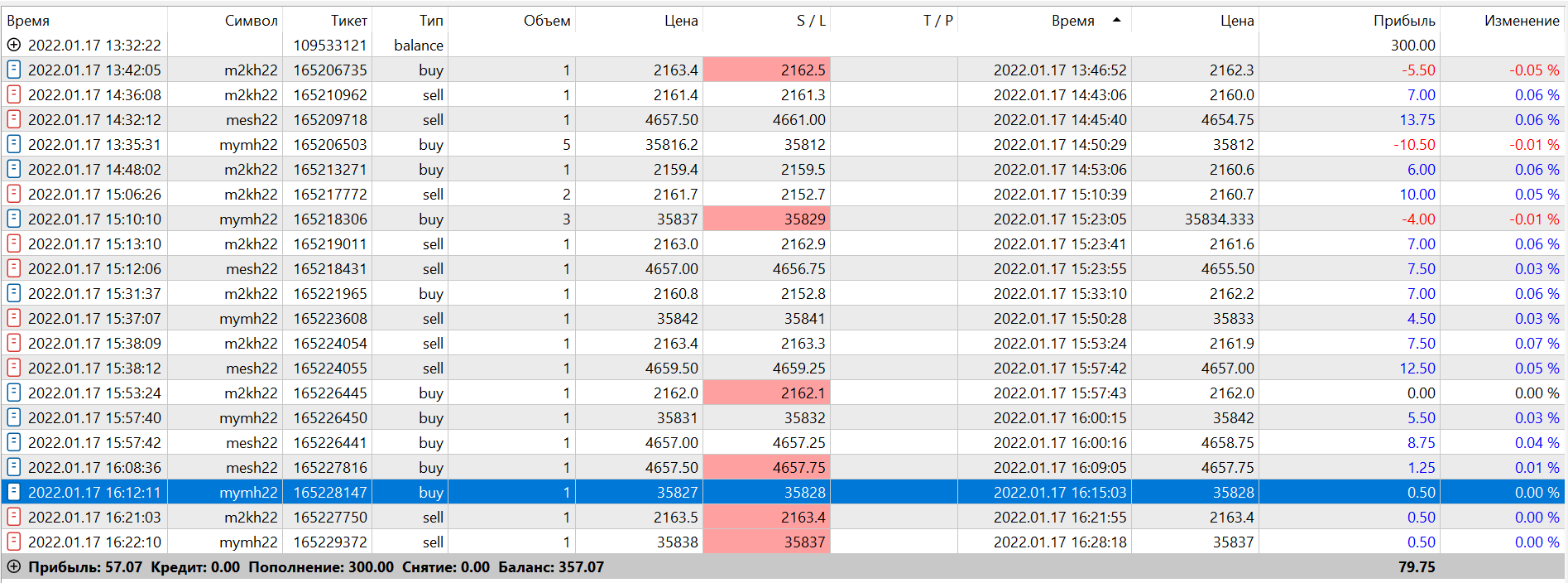Click buy order icon for ticket 165226450
The image size is (1568, 583).
(x=14, y=417)
